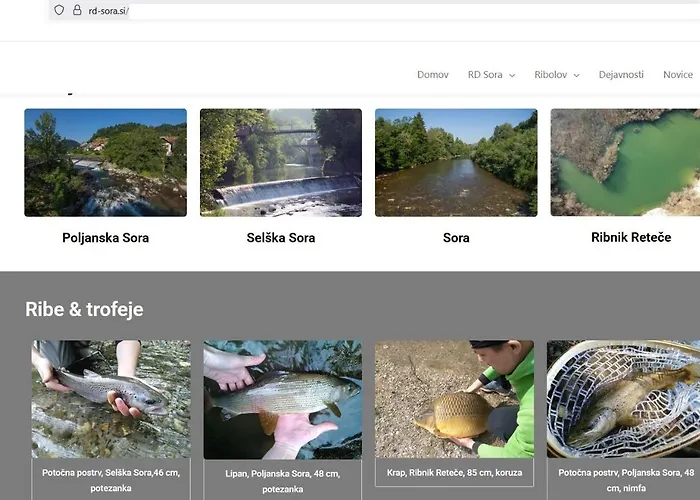Screen dimensions: 700x500
Task: Expand the Ribolov dropdown menu
Action: [x=556, y=75]
